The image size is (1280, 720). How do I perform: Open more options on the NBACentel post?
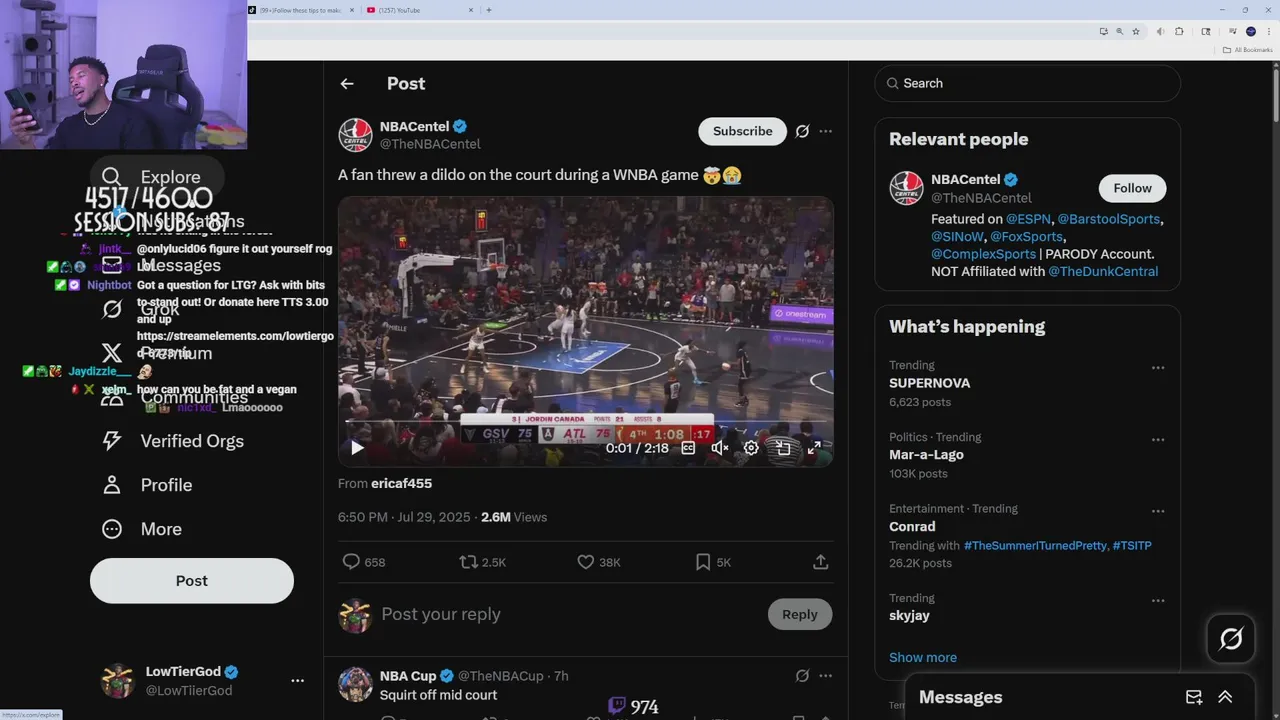pos(825,131)
